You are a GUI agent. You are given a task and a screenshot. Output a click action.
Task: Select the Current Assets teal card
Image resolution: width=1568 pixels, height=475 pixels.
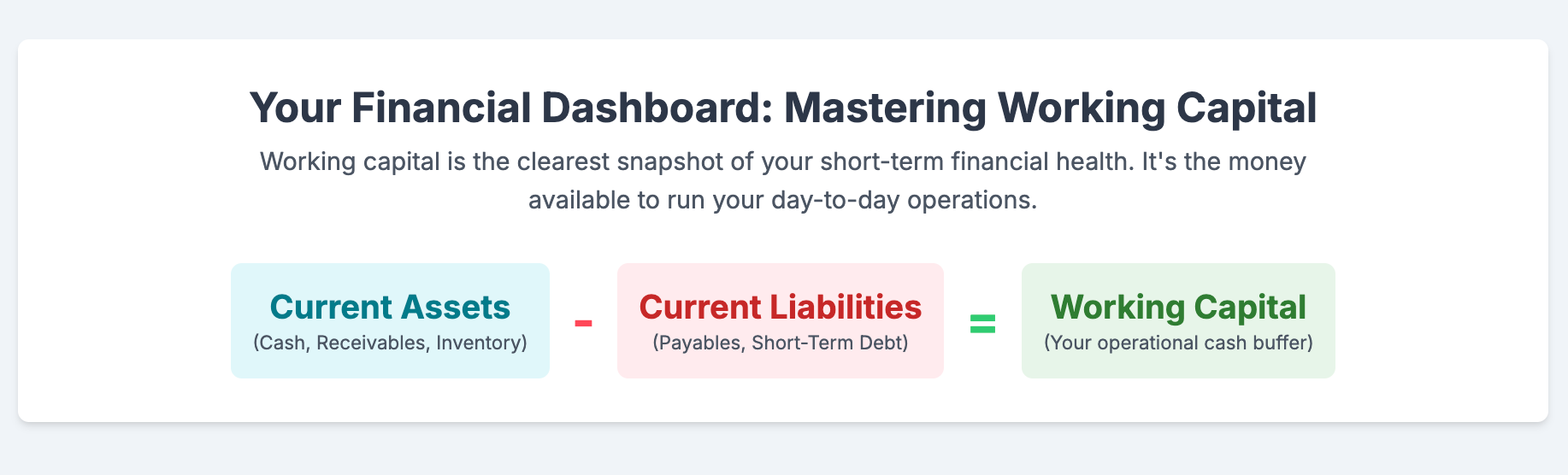(x=390, y=320)
